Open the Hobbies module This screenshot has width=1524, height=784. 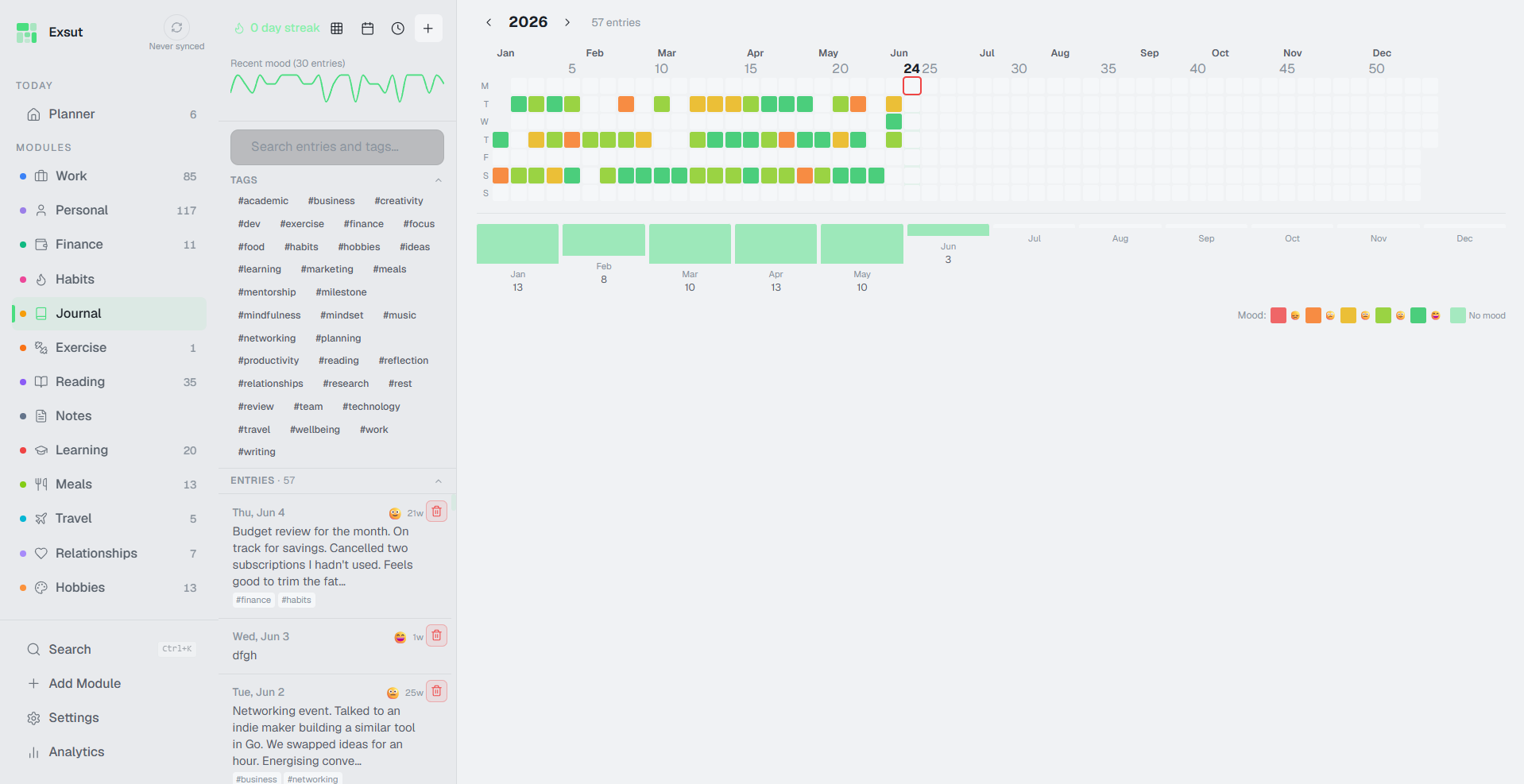(109, 588)
